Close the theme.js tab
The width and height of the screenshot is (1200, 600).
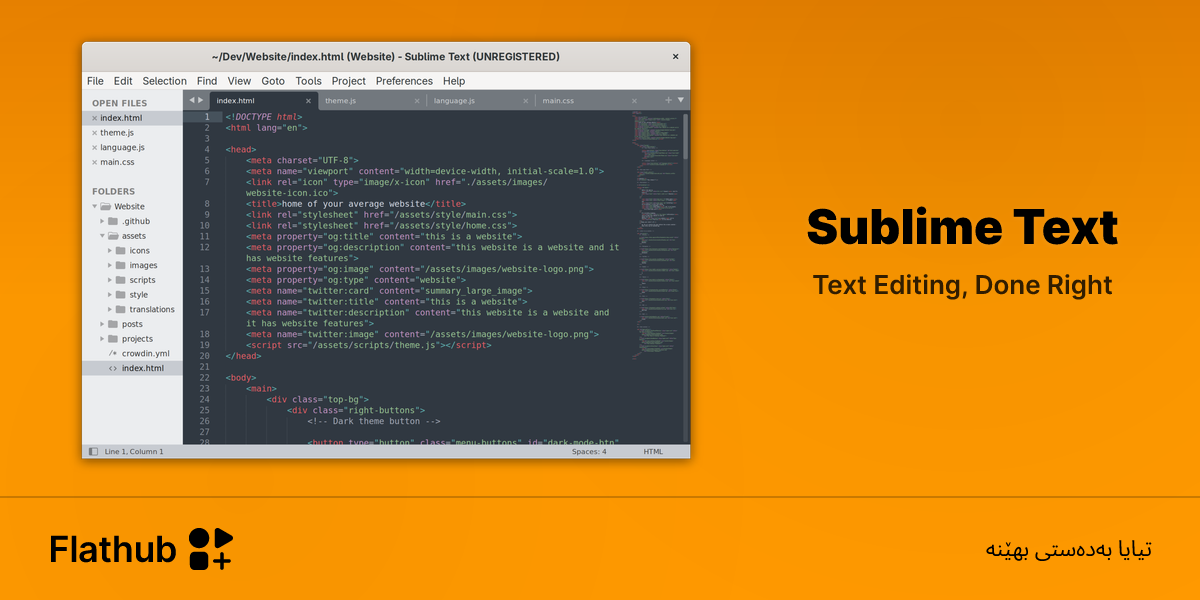pos(417,101)
